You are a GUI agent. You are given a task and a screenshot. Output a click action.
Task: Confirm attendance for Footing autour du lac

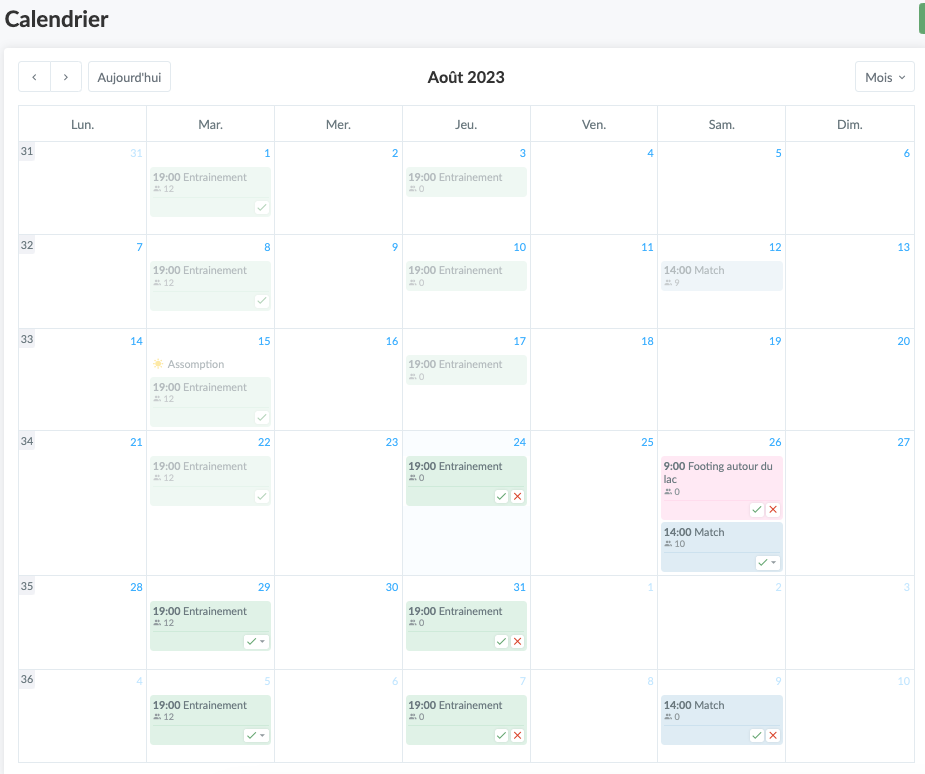pos(757,510)
